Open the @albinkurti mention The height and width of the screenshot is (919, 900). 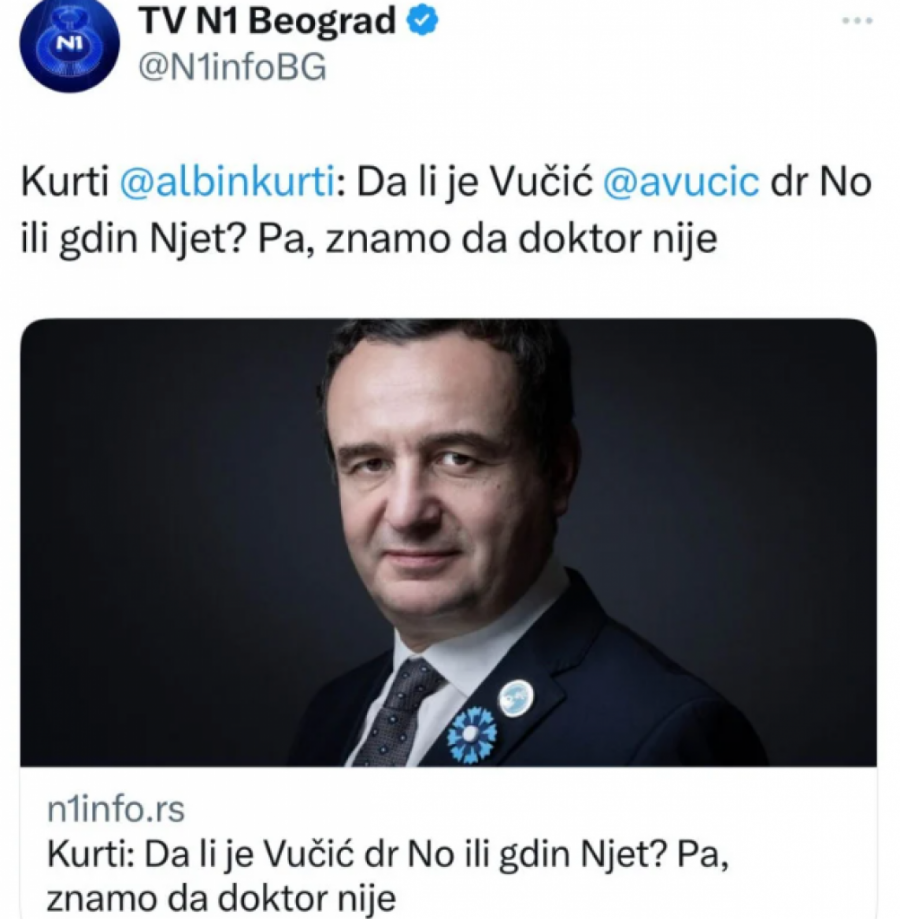[227, 182]
